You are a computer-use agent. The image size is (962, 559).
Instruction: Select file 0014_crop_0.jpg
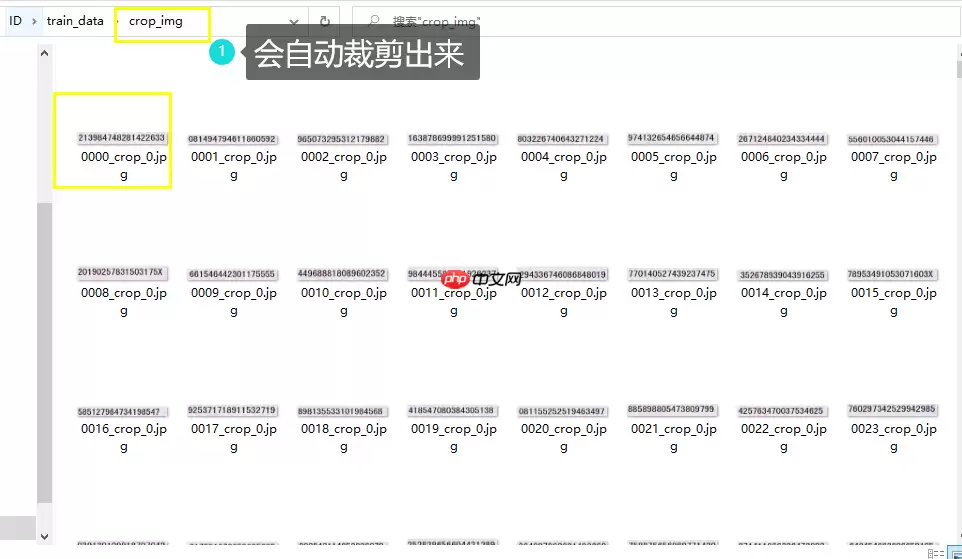pos(783,292)
